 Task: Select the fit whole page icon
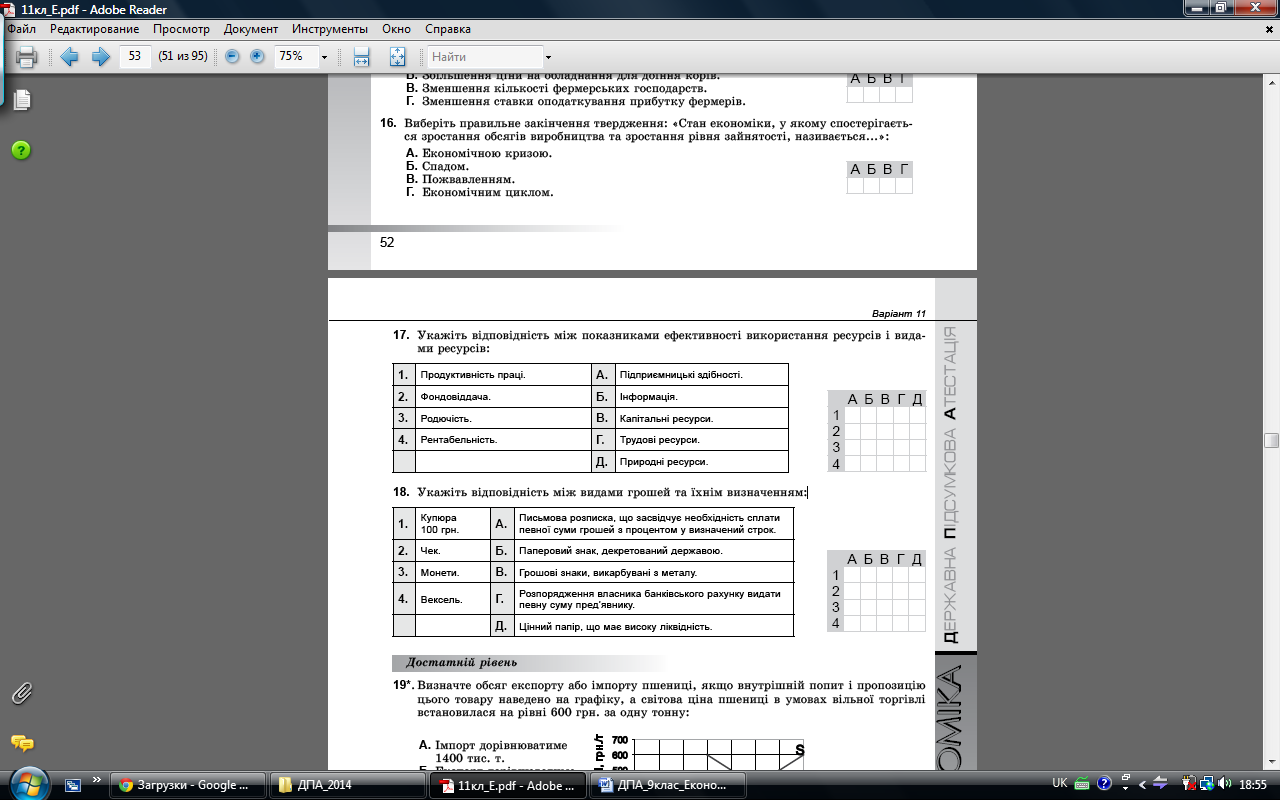point(397,57)
